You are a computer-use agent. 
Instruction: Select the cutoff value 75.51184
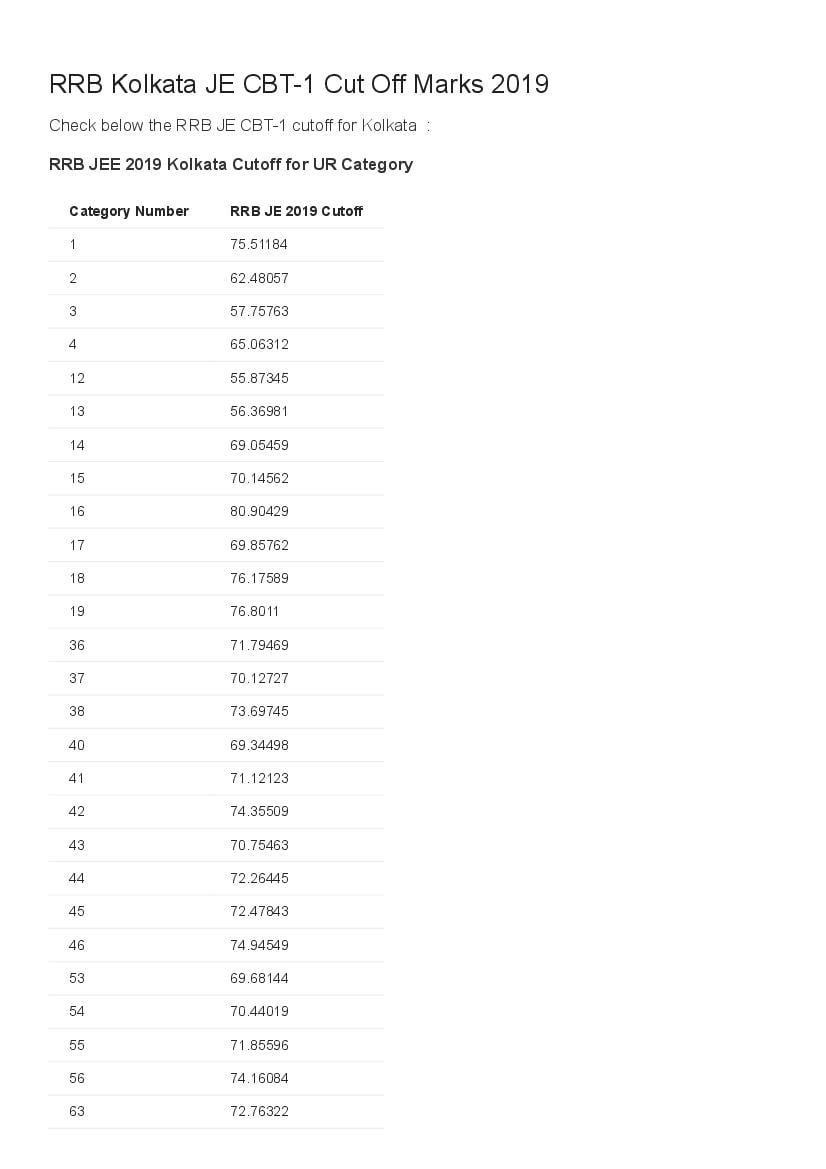[x=259, y=244]
